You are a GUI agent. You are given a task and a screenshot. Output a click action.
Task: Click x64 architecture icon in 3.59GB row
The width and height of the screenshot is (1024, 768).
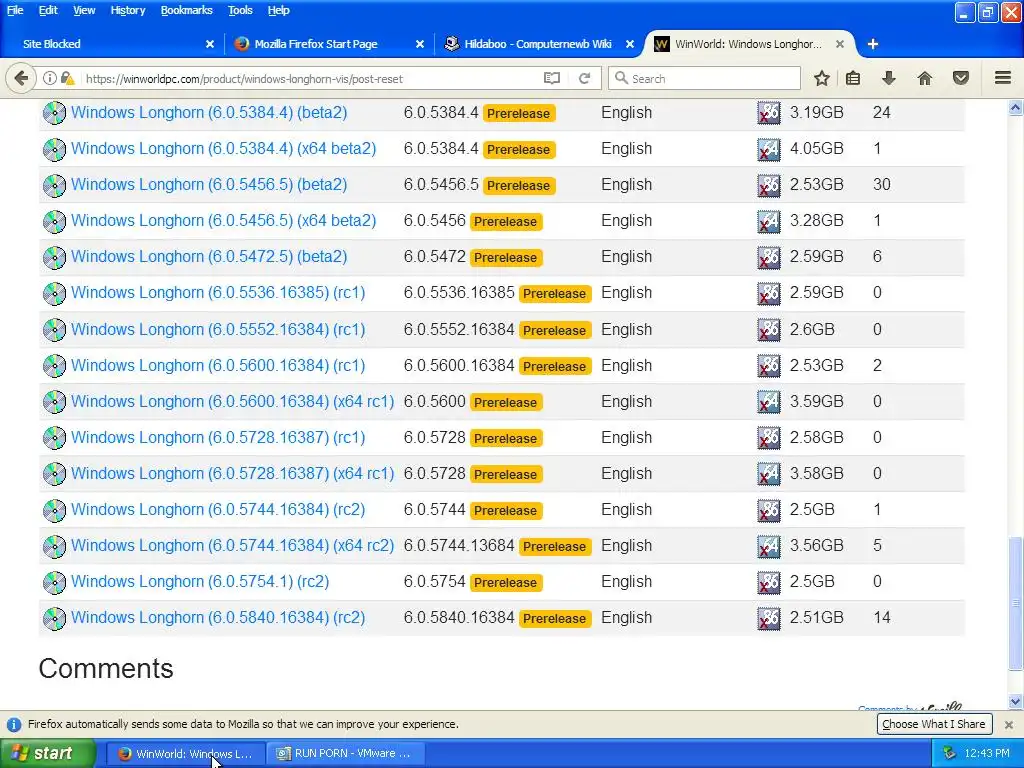769,402
